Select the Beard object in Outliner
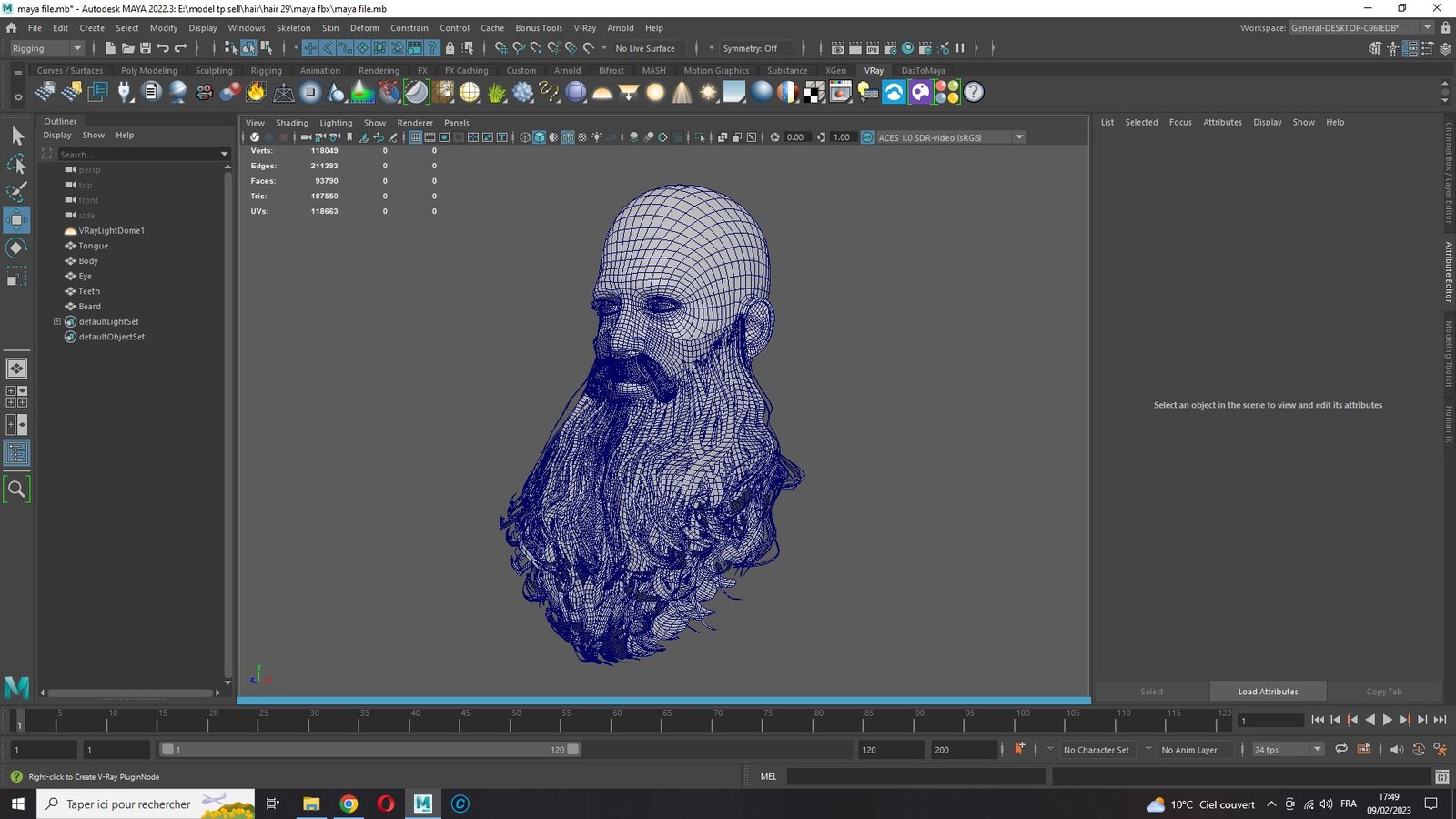1456x819 pixels. tap(89, 307)
